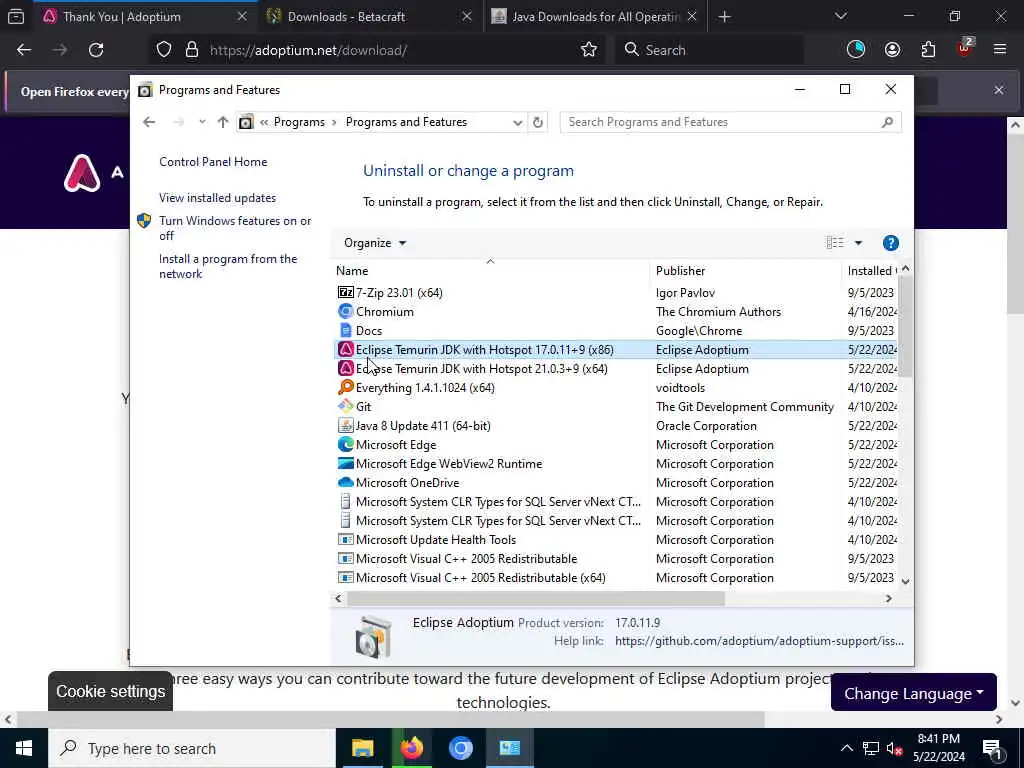Screen dimensions: 1024x768
Task: Go up one level in Control Panel
Action: [x=223, y=122]
